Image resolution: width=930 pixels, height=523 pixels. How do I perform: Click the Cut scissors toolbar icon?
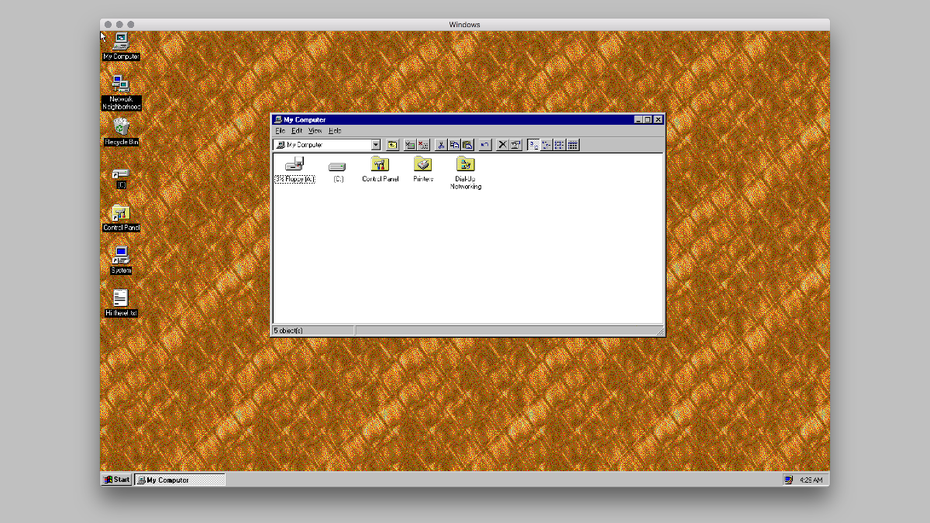click(x=441, y=145)
